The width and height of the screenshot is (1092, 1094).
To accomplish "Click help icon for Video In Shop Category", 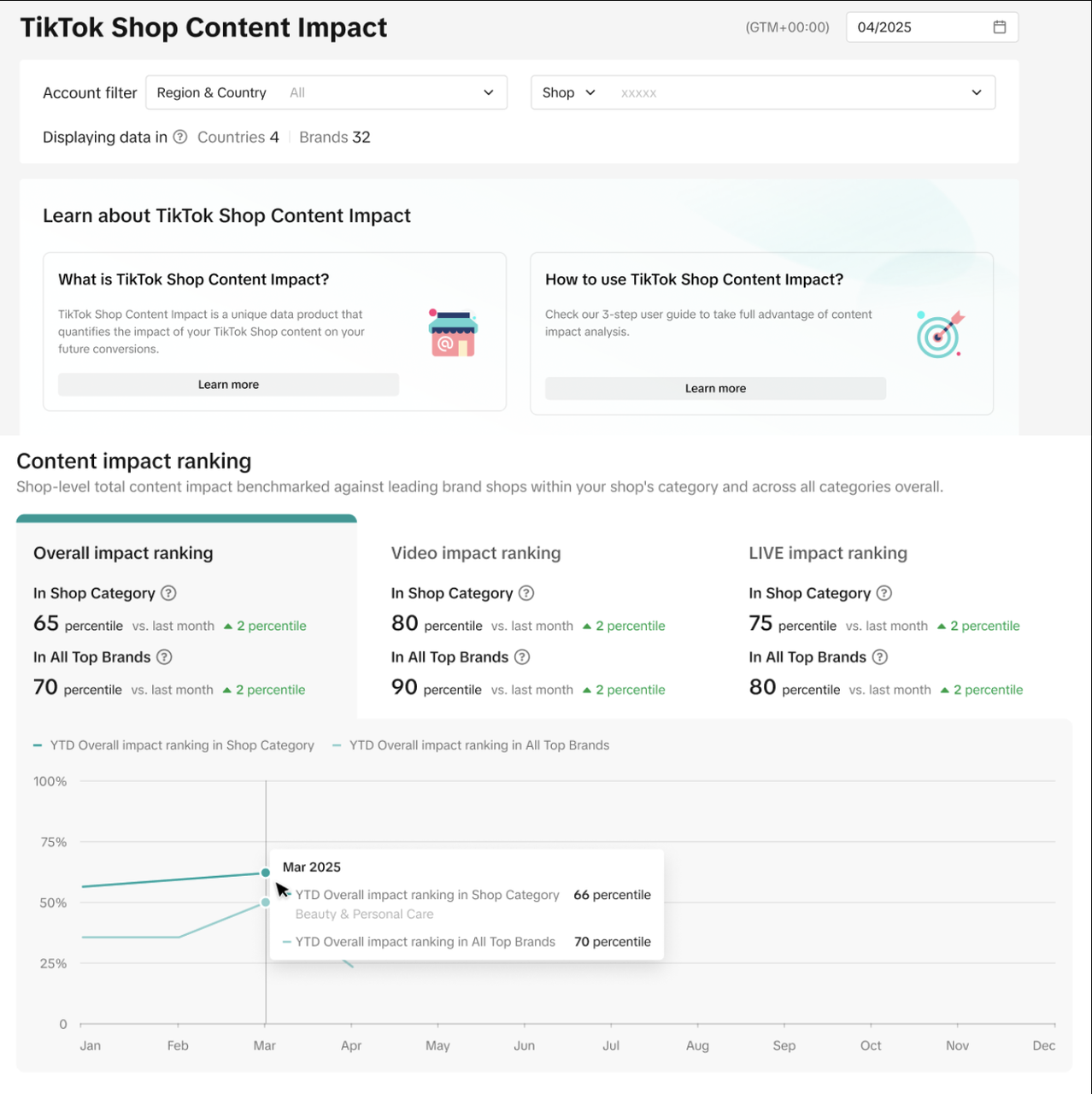I will coord(526,593).
